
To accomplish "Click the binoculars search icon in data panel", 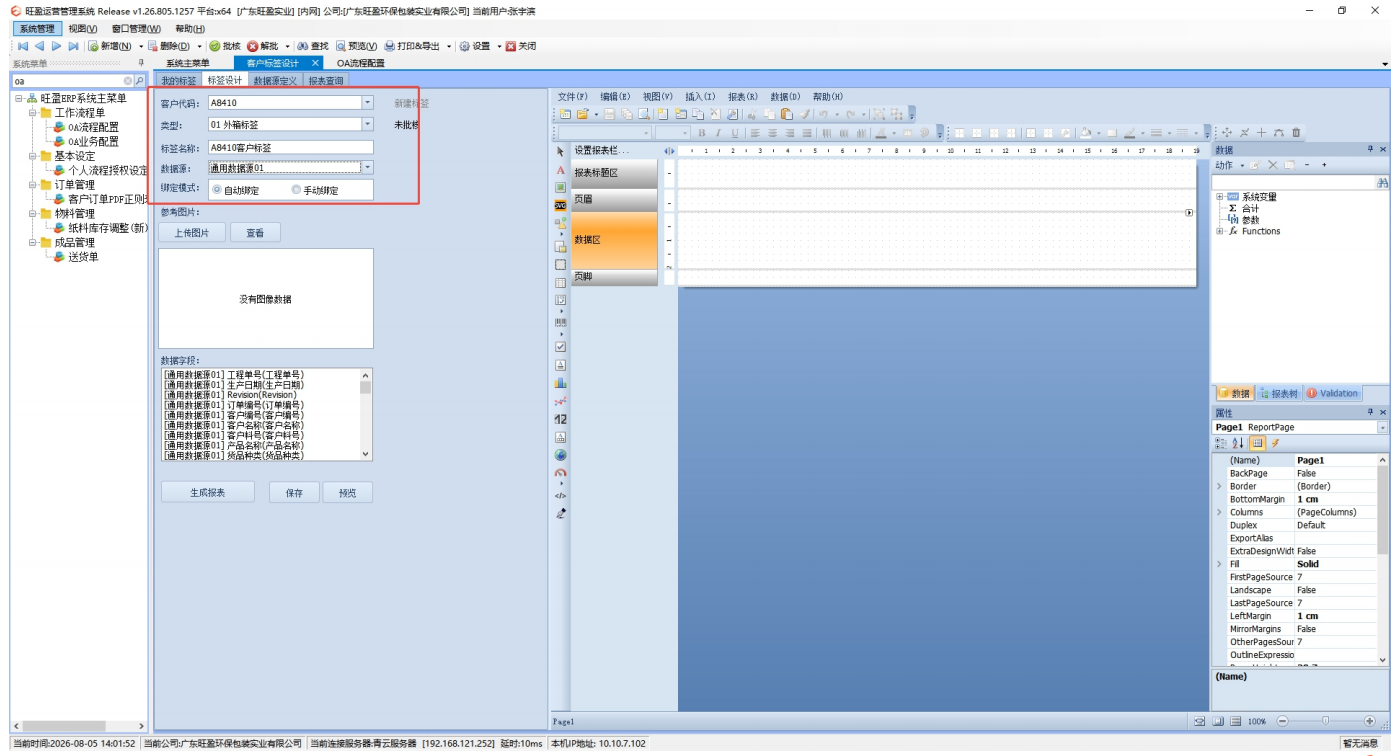I will click(x=1382, y=183).
